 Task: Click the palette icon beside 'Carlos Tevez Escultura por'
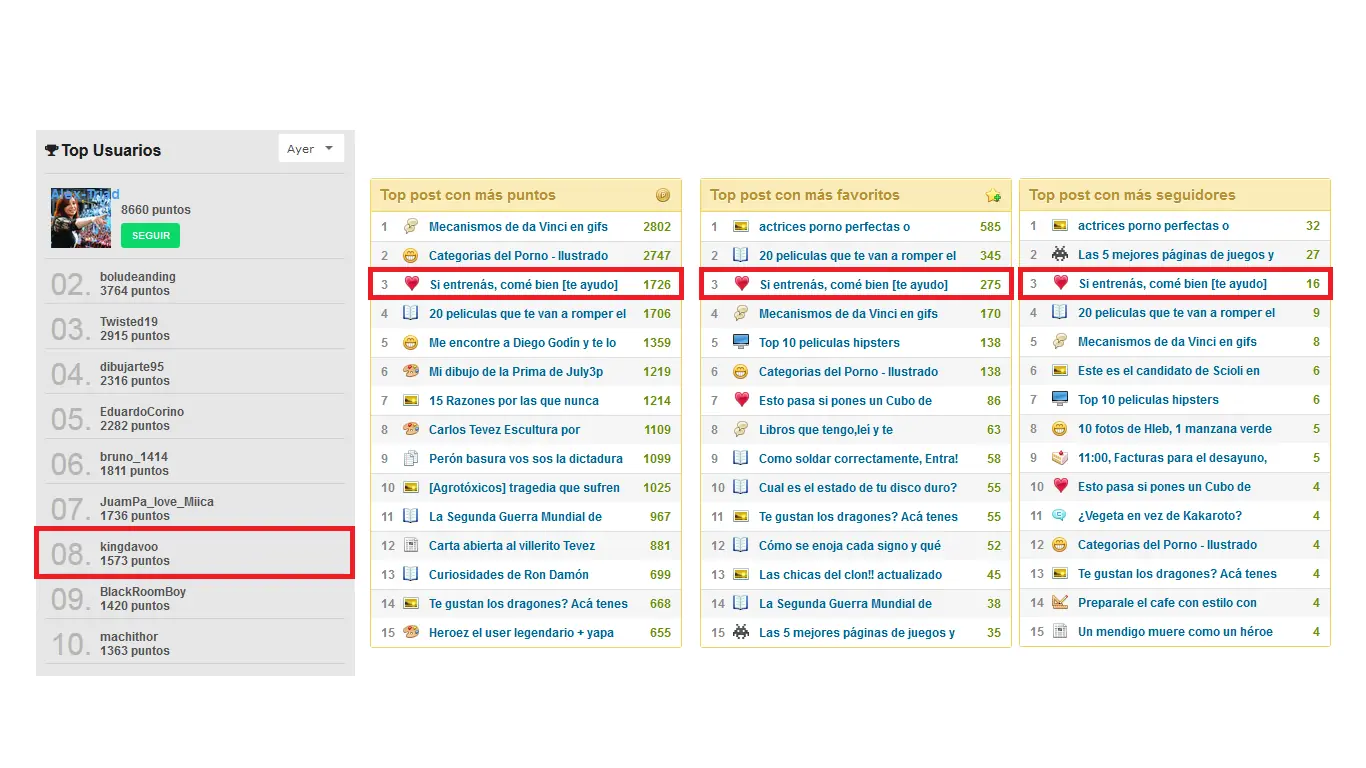(410, 430)
